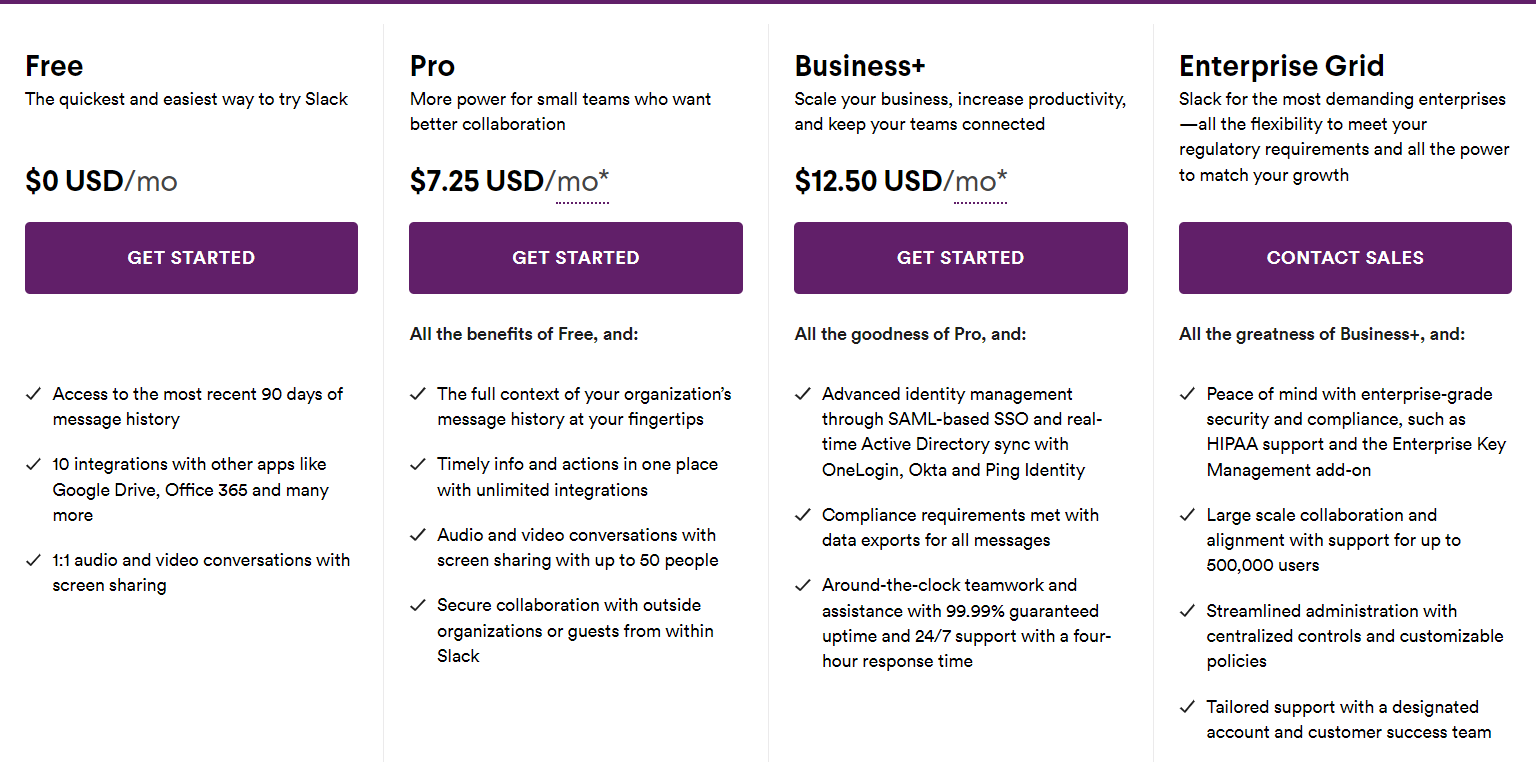Click the $0 USD/mo price text
This screenshot has width=1536, height=762.
point(101,181)
